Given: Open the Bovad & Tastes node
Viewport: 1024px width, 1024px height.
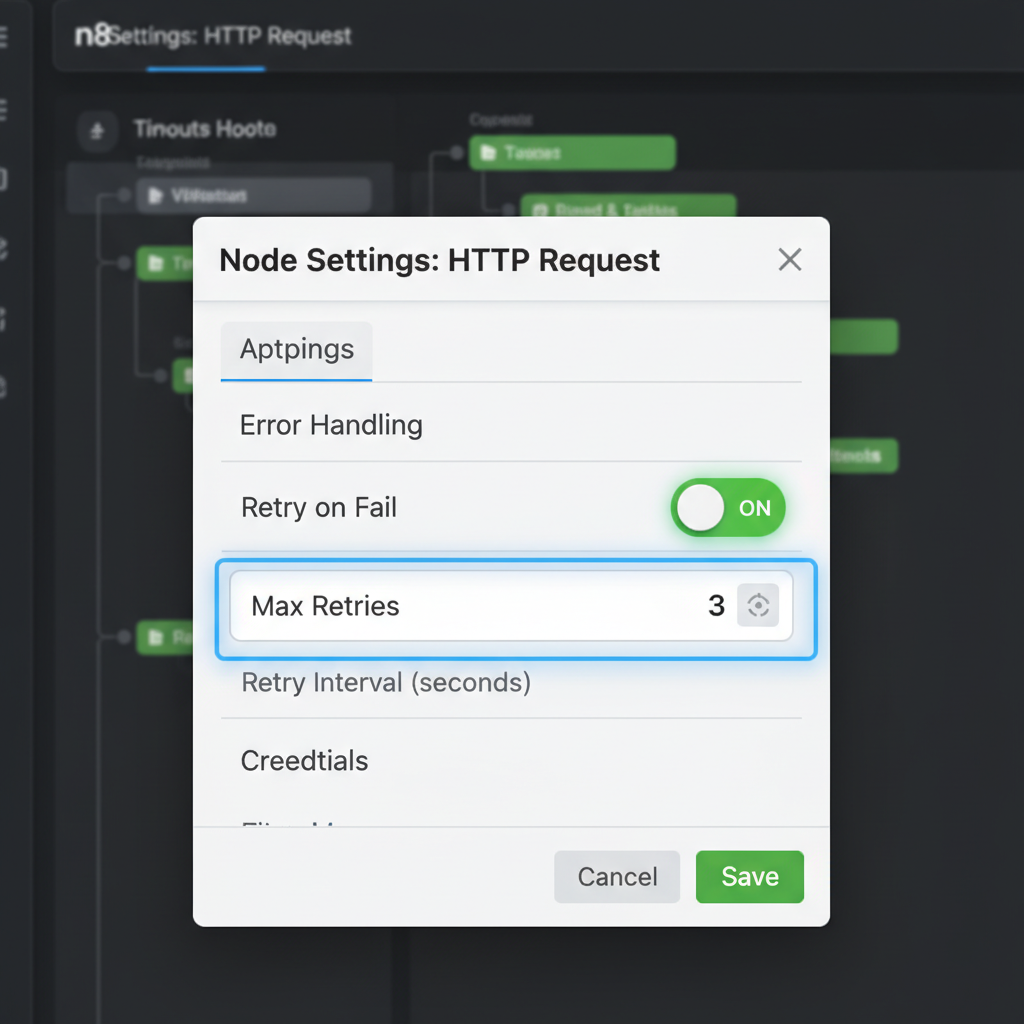Looking at the screenshot, I should pos(628,208).
